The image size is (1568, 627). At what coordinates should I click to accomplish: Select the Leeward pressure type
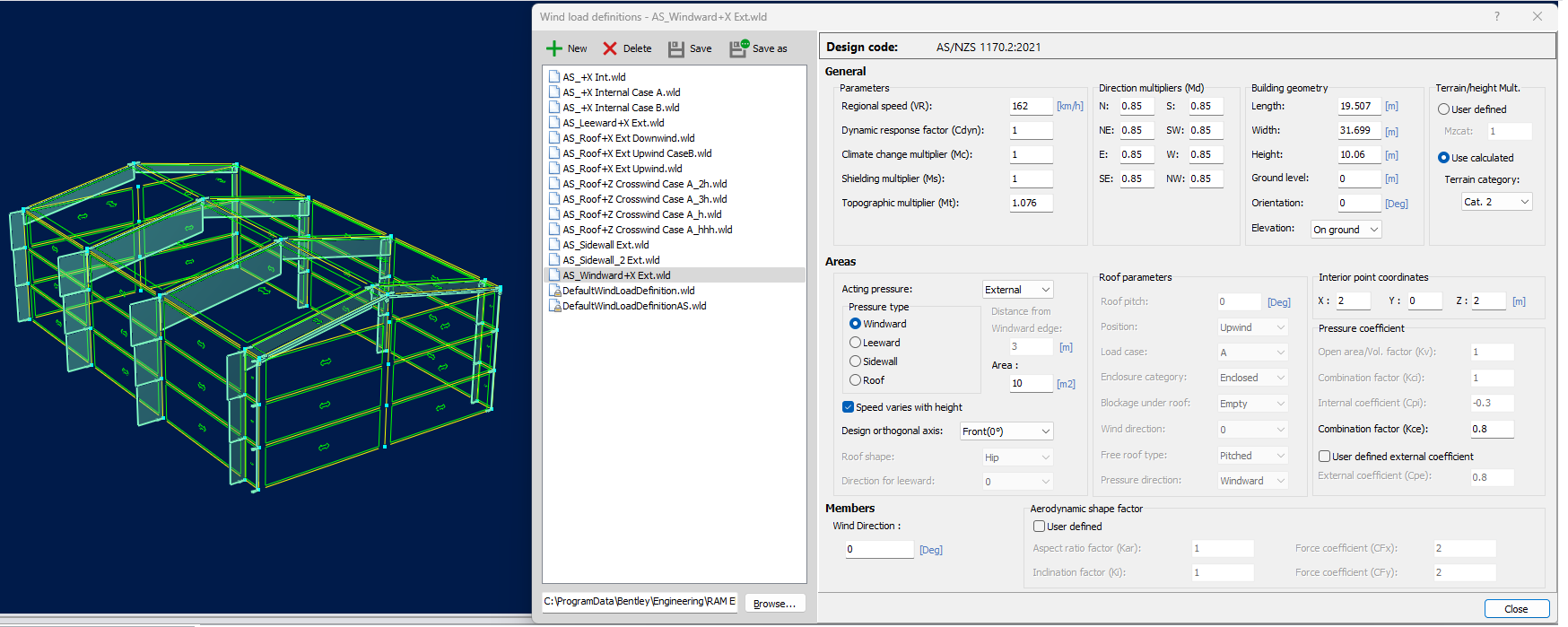855,343
